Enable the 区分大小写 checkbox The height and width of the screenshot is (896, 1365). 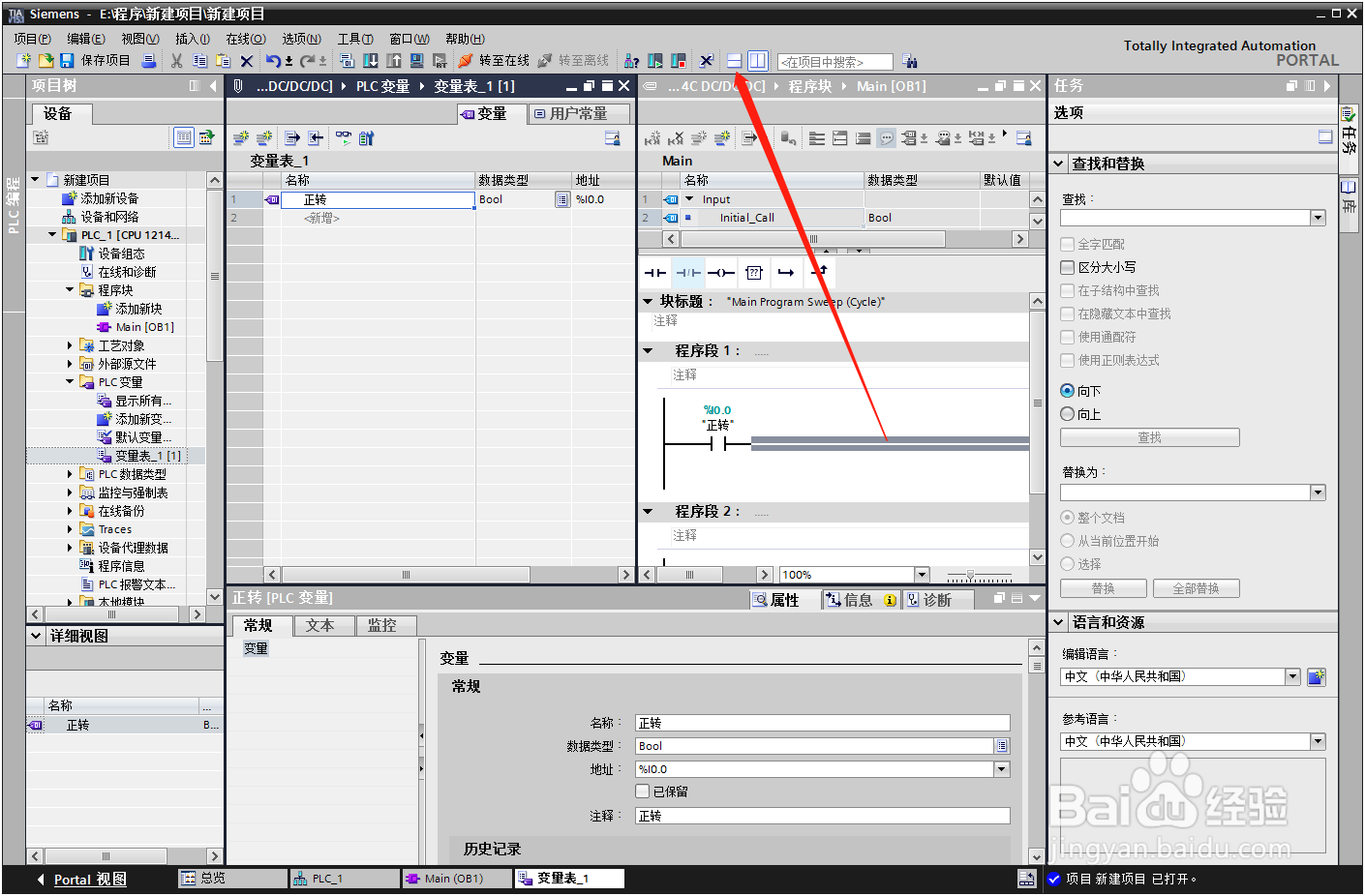point(1068,267)
